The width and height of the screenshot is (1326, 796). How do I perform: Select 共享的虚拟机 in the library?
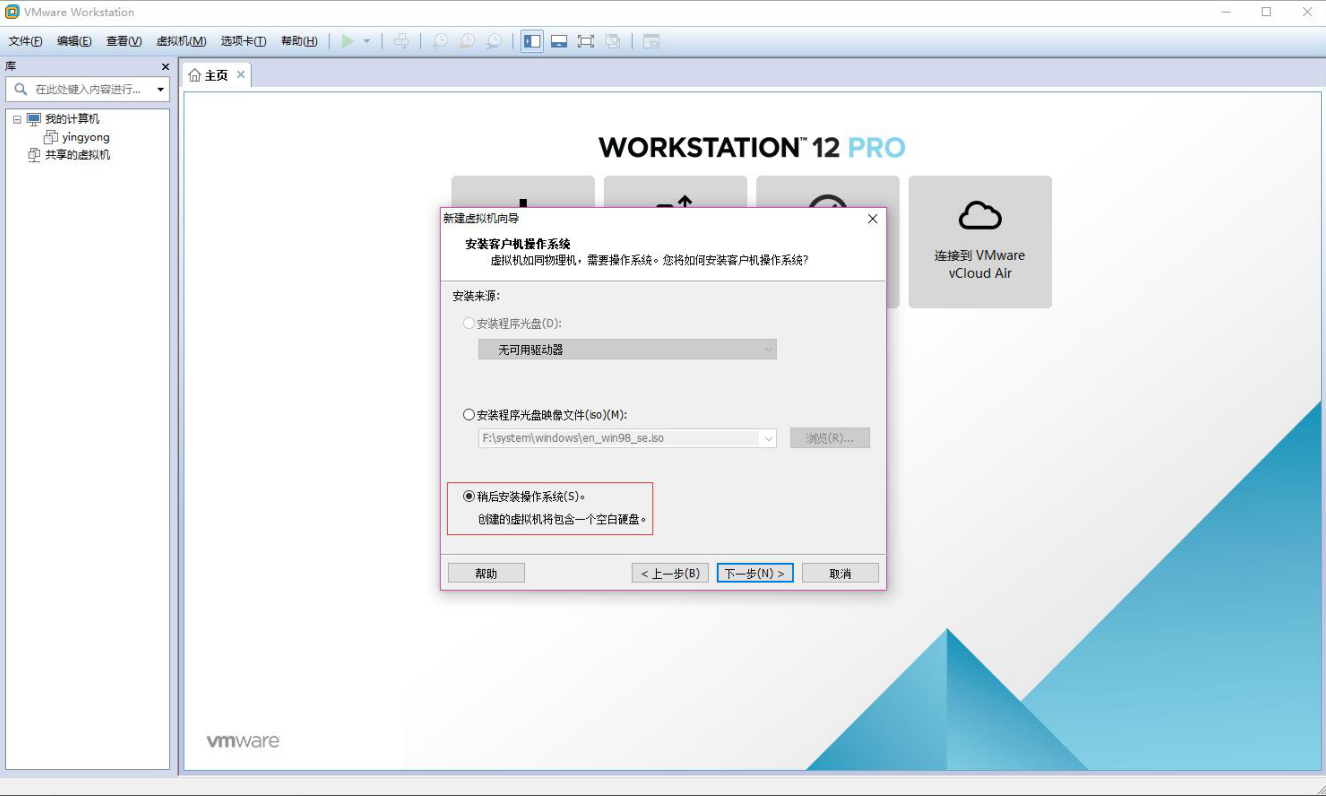77,155
